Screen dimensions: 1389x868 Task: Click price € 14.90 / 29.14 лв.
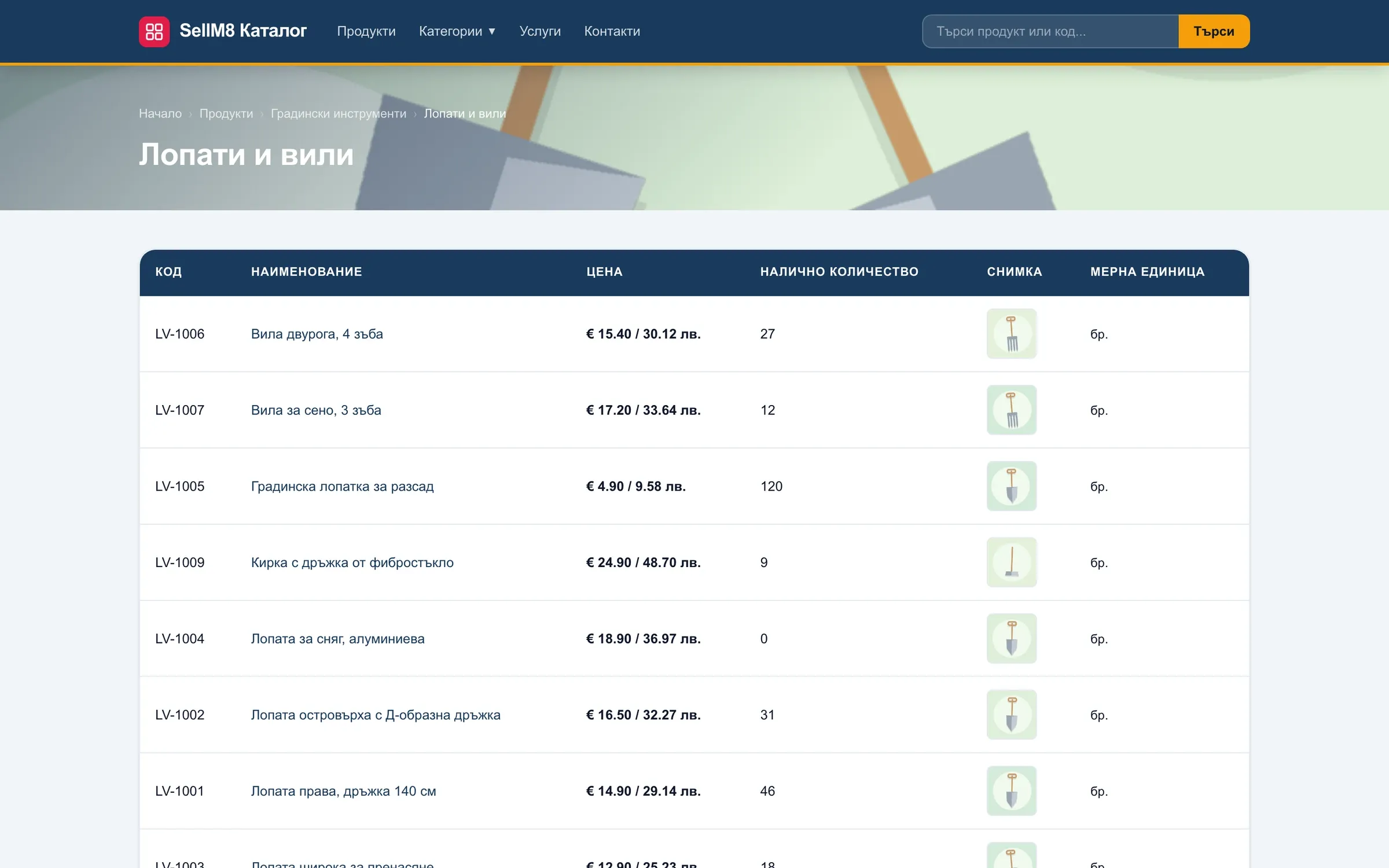pyautogui.click(x=644, y=791)
